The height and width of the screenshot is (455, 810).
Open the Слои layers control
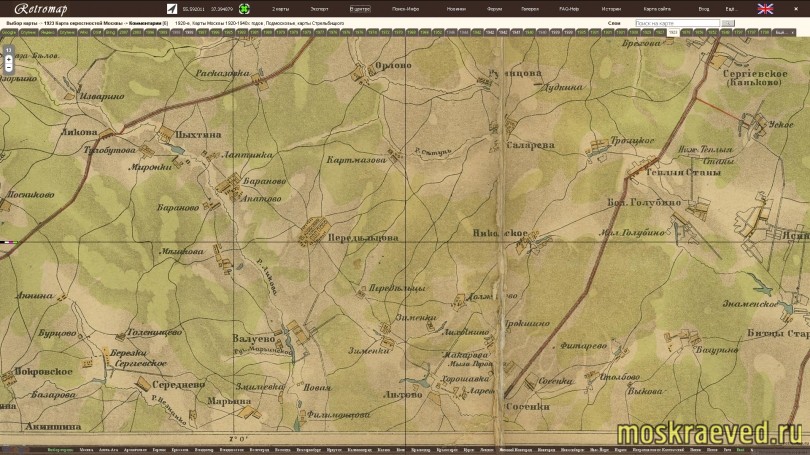point(614,23)
